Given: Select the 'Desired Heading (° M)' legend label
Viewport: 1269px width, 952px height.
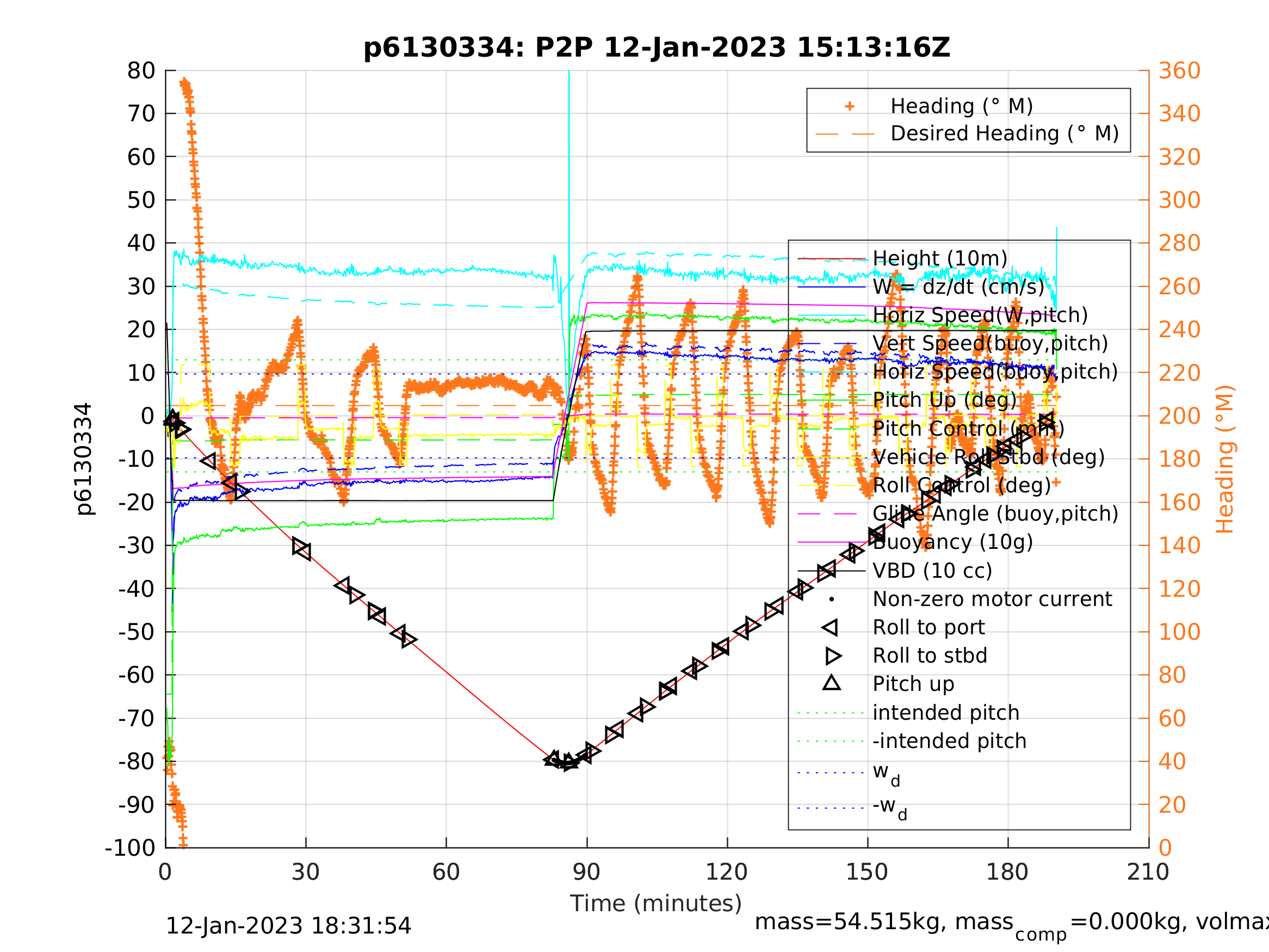Looking at the screenshot, I should click(1005, 134).
